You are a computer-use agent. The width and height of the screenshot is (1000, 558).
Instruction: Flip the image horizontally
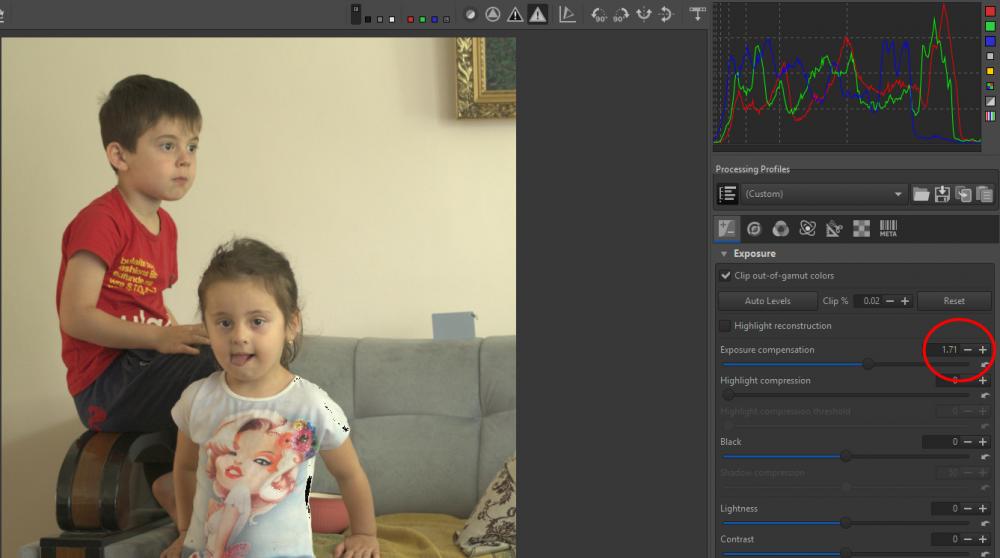(643, 14)
